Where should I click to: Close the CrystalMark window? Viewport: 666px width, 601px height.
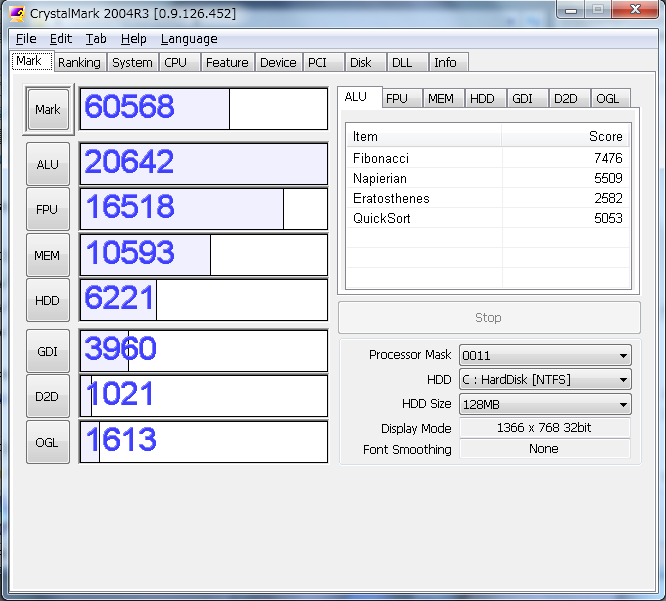click(x=635, y=9)
